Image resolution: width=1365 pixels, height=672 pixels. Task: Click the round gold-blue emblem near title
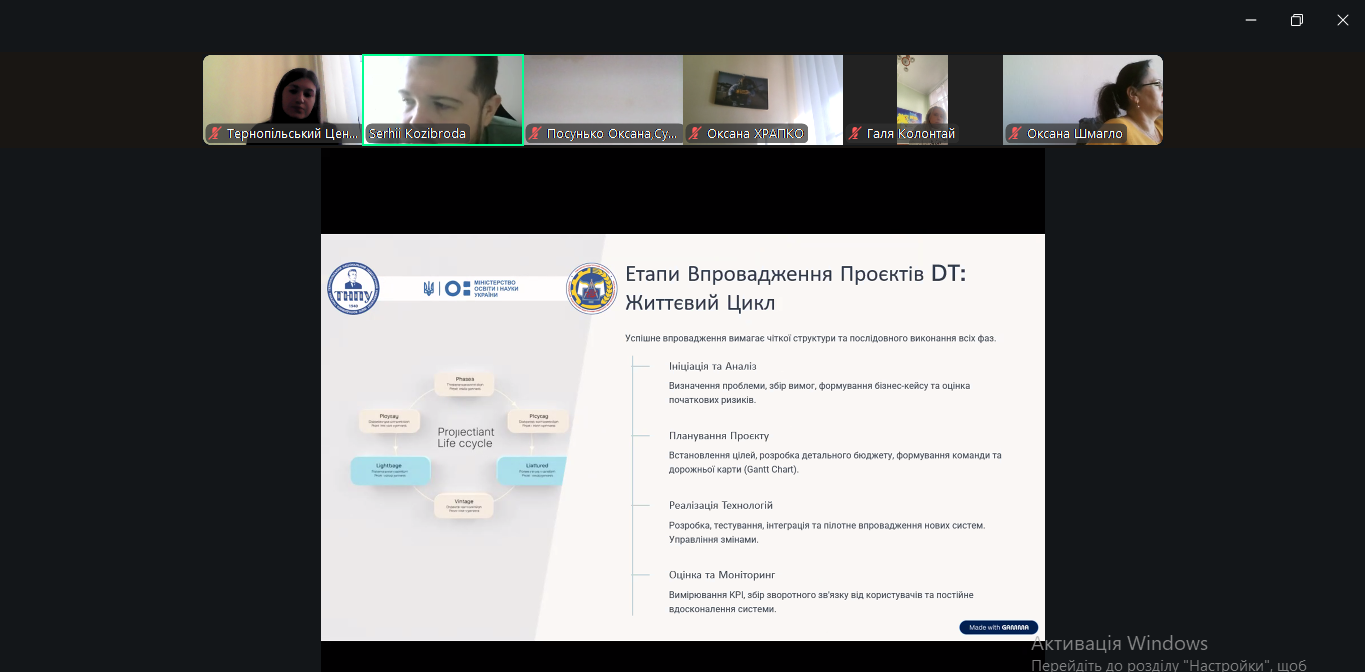[591, 289]
